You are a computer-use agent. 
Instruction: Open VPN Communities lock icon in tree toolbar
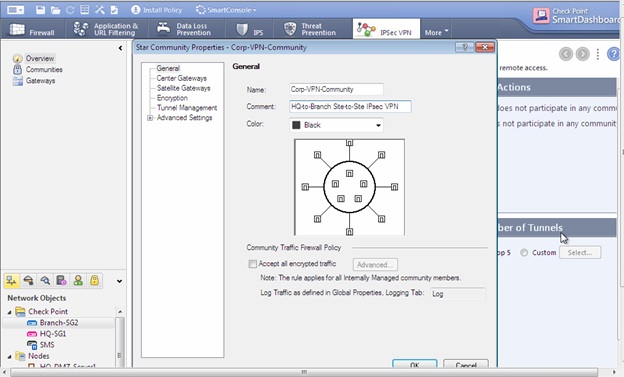[94, 281]
